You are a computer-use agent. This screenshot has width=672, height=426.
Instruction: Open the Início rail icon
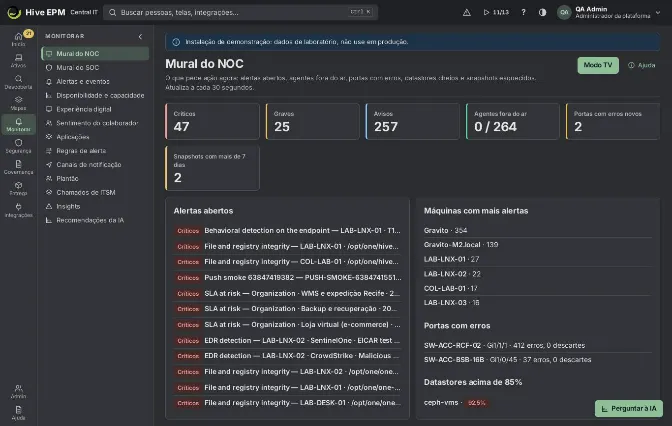[x=18, y=39]
